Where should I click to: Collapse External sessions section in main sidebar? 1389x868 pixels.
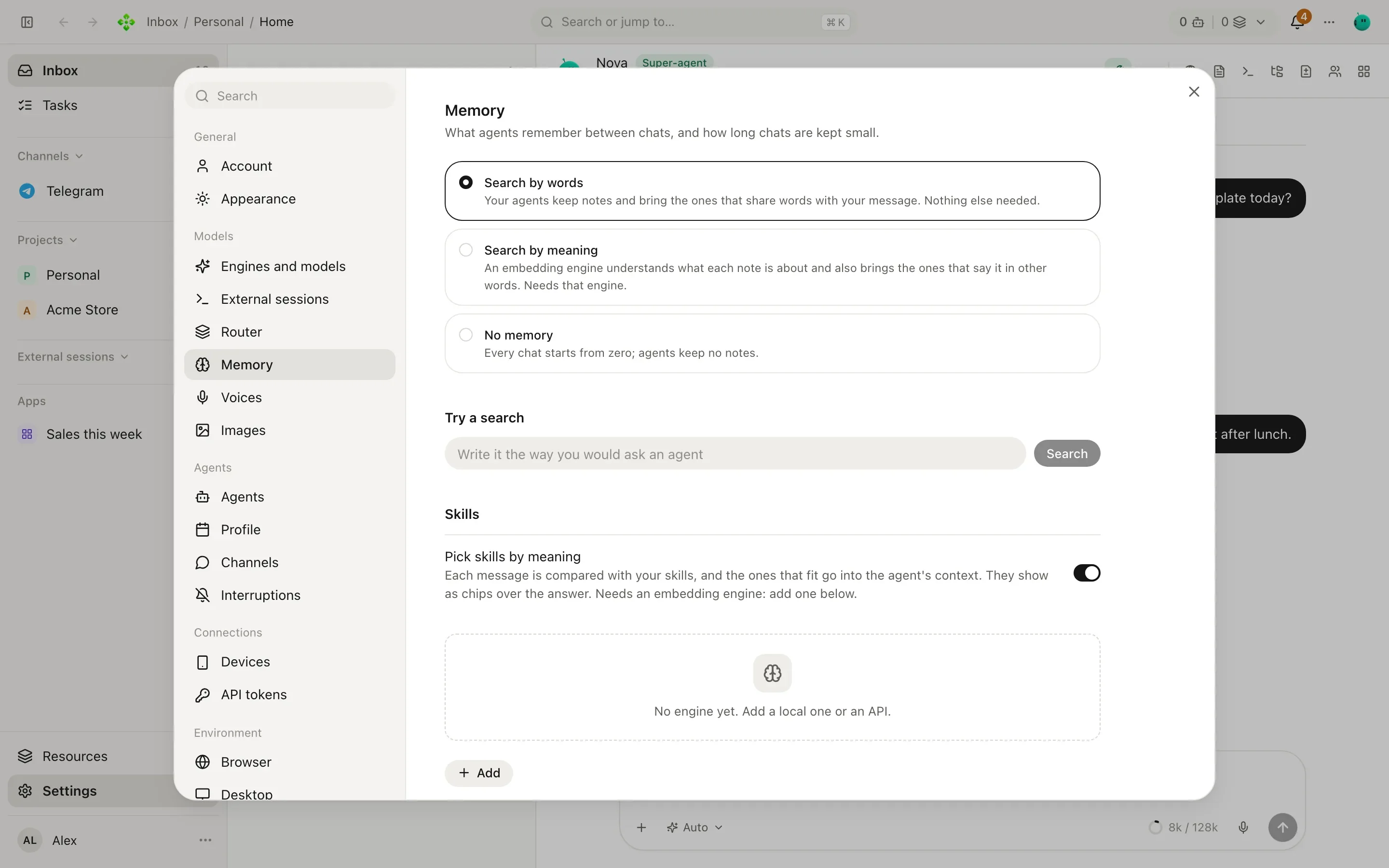coord(73,356)
